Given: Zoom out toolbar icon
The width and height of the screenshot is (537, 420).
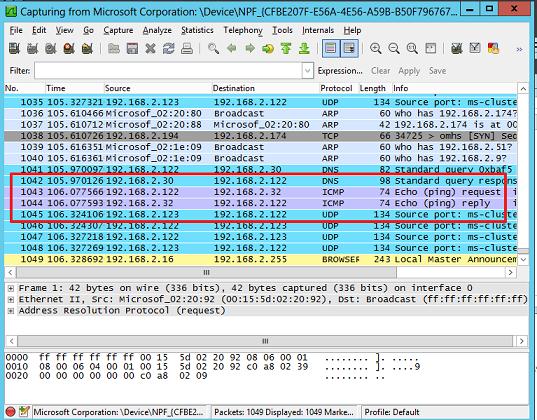Looking at the screenshot, I should (394, 49).
